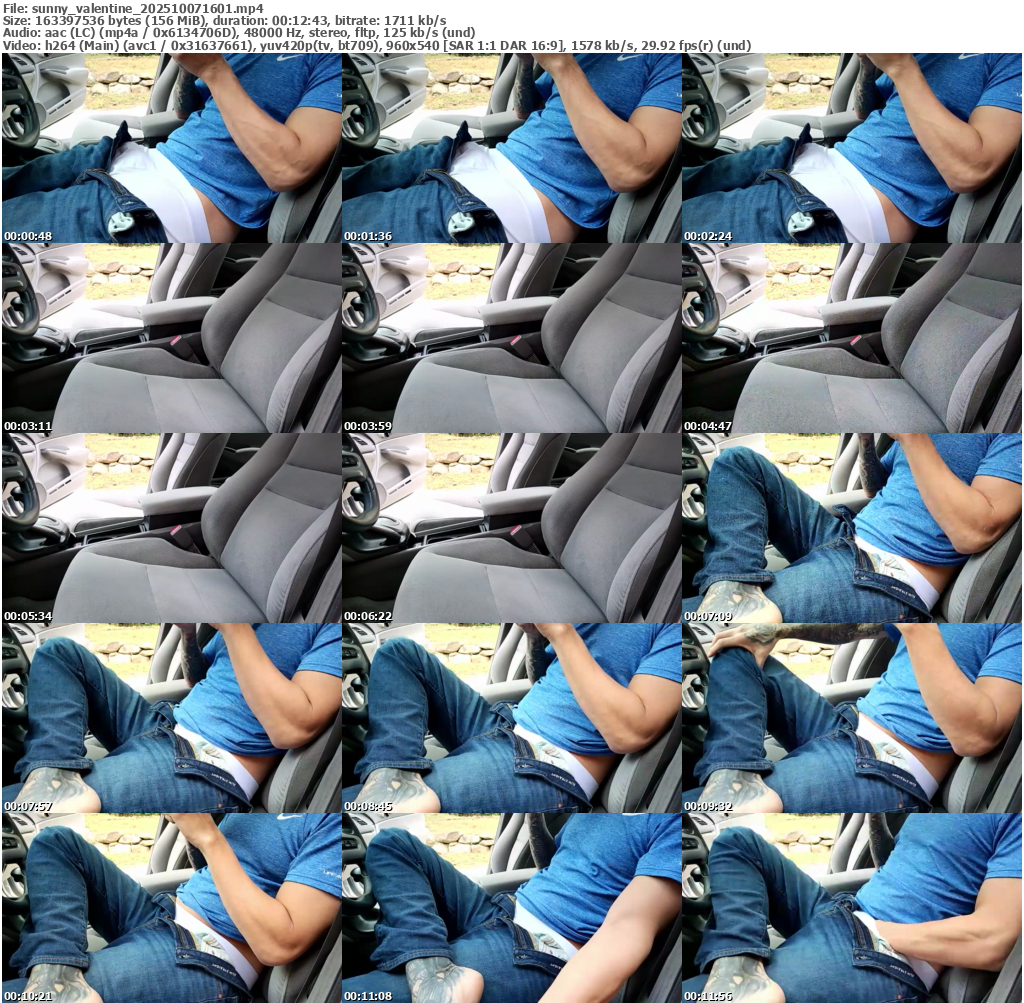
Task: Click the Size and duration line
Action: click(225, 20)
